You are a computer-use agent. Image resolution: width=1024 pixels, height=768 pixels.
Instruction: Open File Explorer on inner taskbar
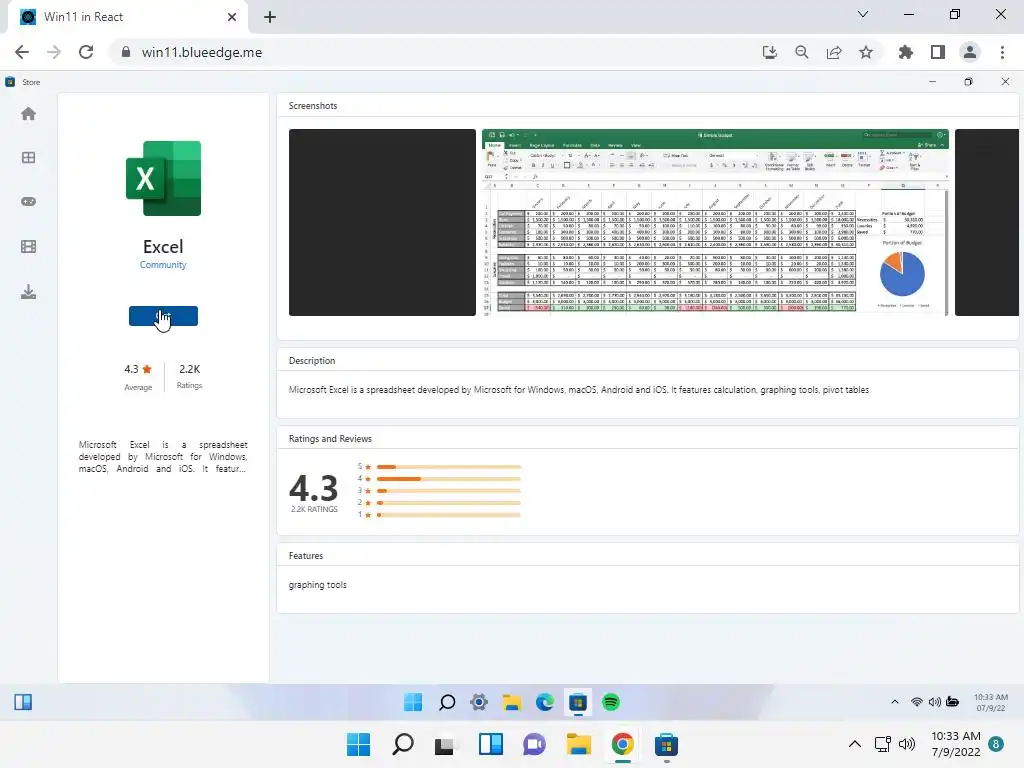click(511, 702)
